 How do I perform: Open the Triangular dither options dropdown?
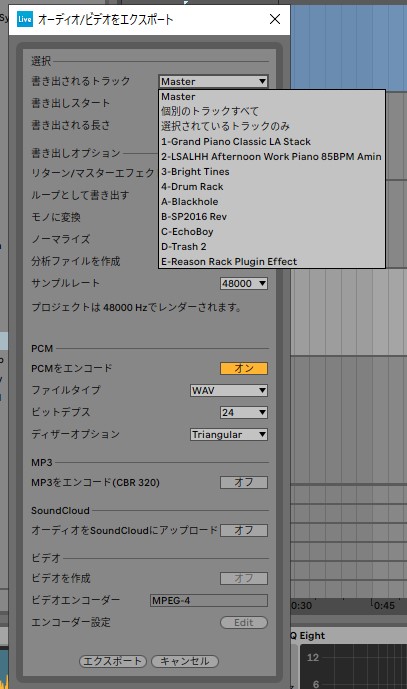tap(229, 435)
